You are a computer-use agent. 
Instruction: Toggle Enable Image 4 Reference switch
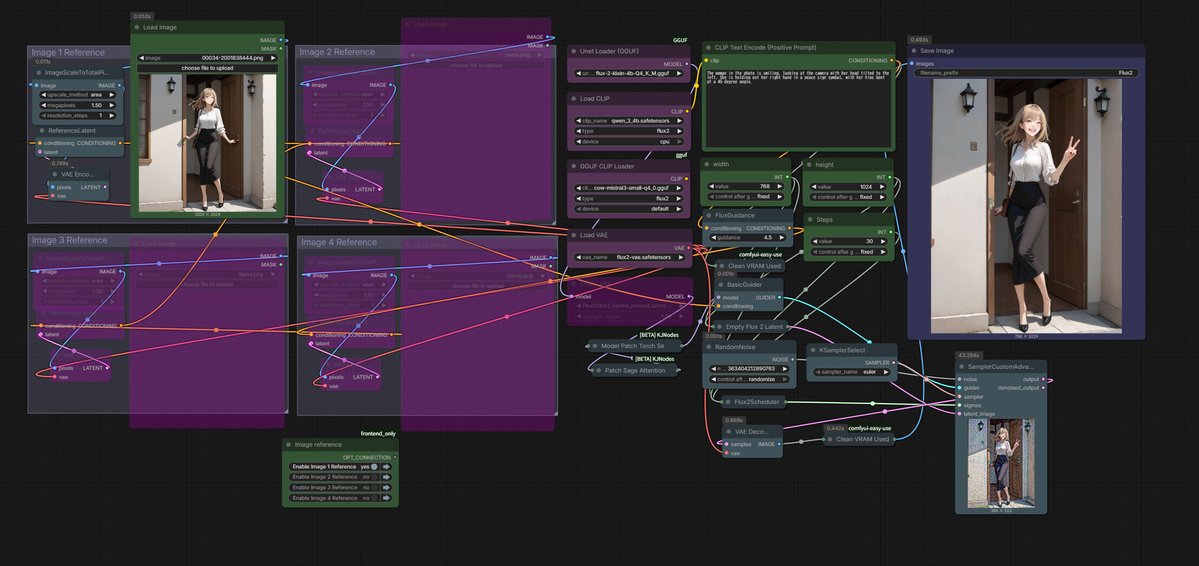pos(373,498)
